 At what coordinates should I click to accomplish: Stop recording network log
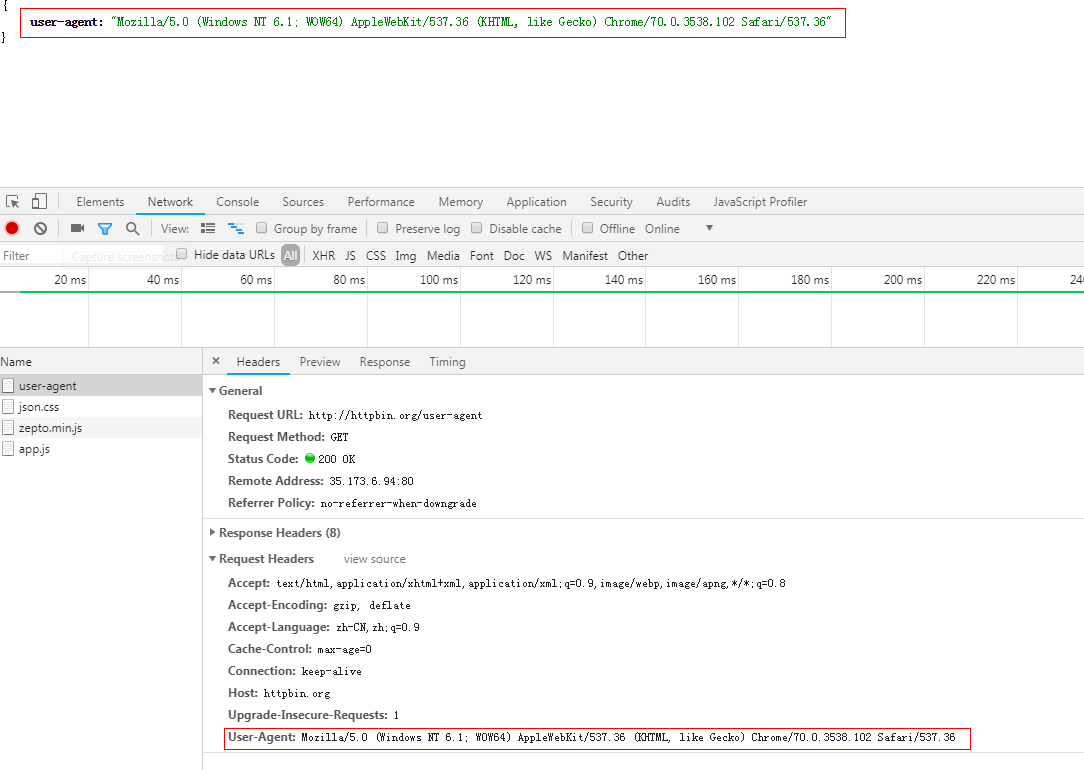pyautogui.click(x=12, y=228)
